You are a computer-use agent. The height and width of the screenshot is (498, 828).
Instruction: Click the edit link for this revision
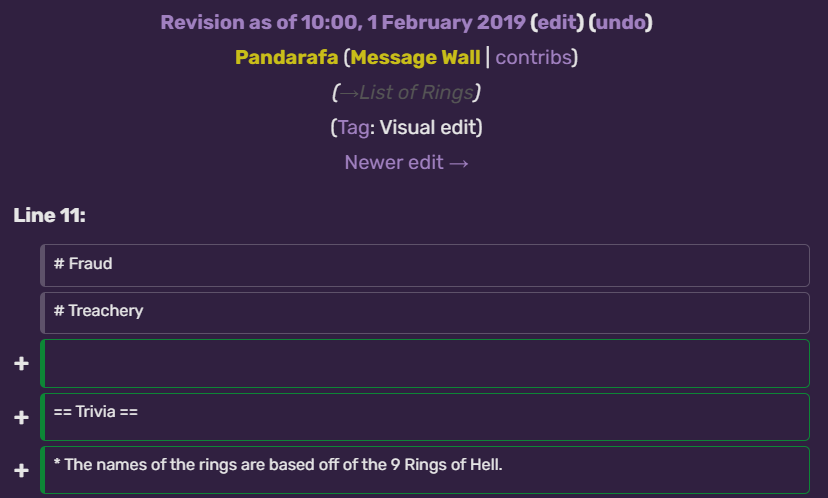pyautogui.click(x=557, y=22)
